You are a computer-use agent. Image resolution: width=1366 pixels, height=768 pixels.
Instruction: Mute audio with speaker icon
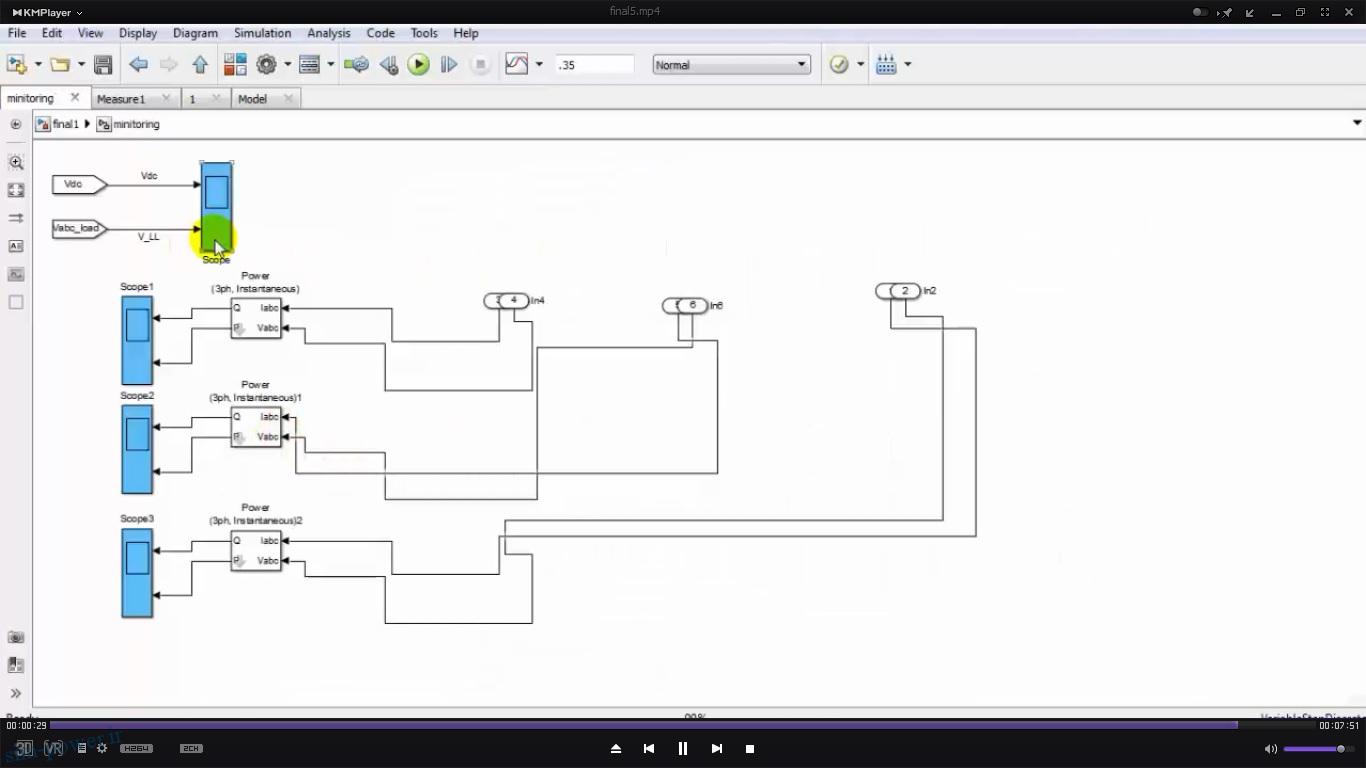[1270, 749]
